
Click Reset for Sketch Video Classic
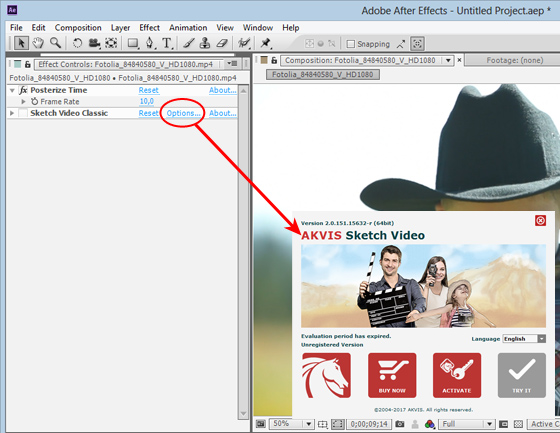tap(149, 113)
